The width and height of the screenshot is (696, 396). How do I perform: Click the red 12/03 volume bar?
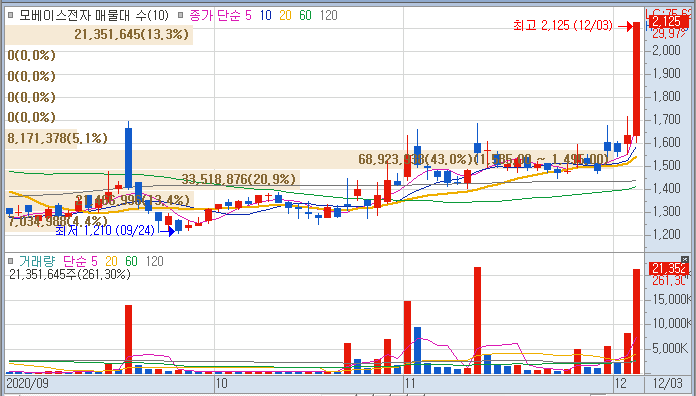pyautogui.click(x=636, y=321)
